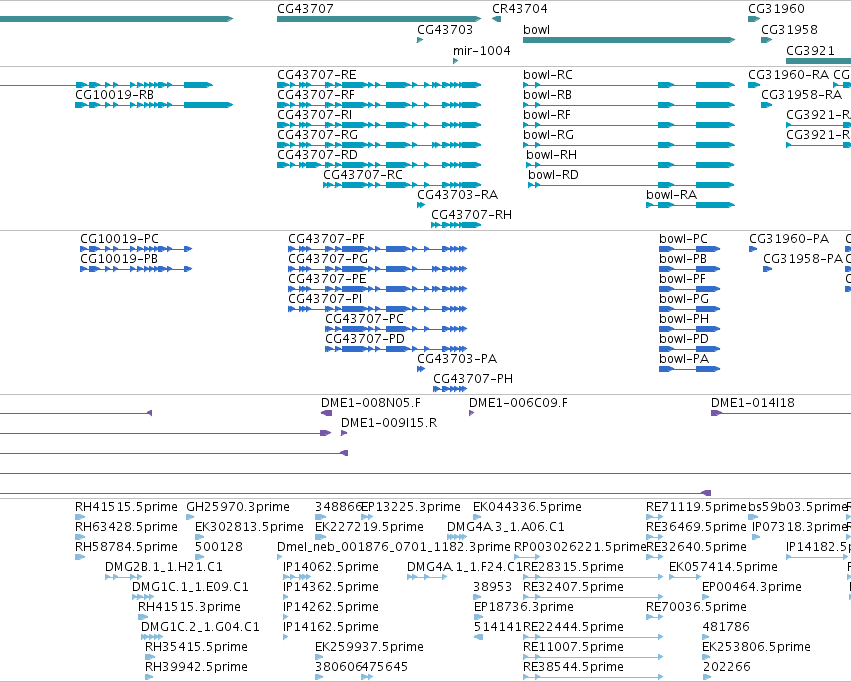The width and height of the screenshot is (851, 682).
Task: Click the CG43707 gene label
Action: pyautogui.click(x=305, y=9)
